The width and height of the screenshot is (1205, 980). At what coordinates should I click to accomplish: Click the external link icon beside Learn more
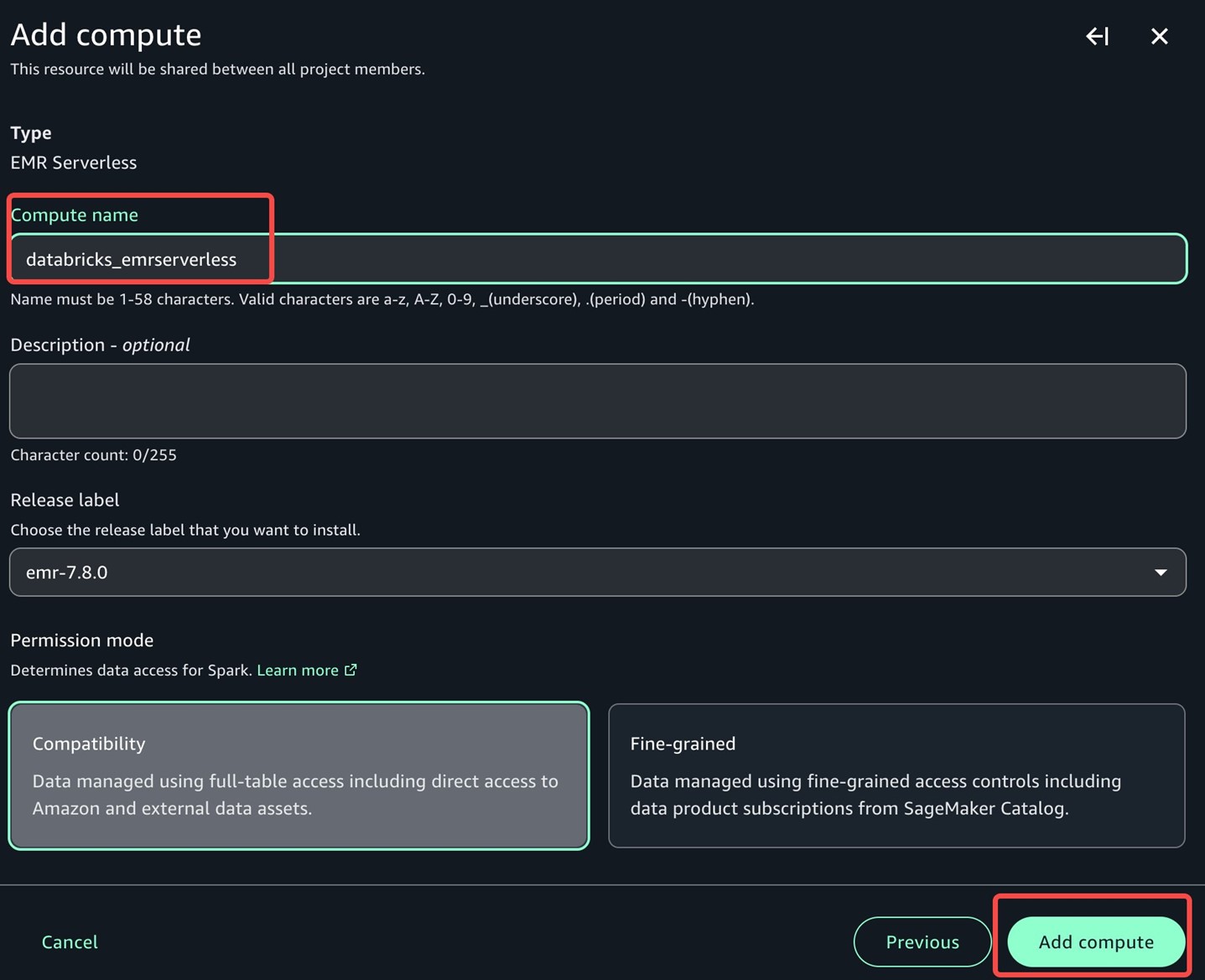click(x=351, y=670)
